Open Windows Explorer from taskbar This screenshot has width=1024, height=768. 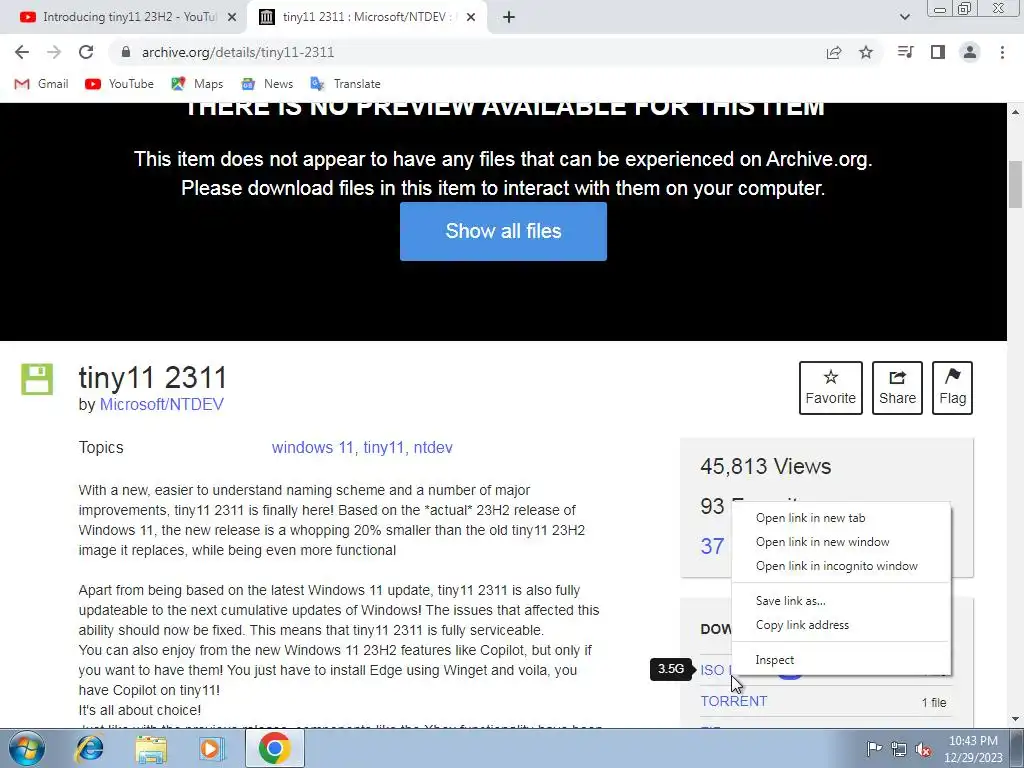click(151, 749)
